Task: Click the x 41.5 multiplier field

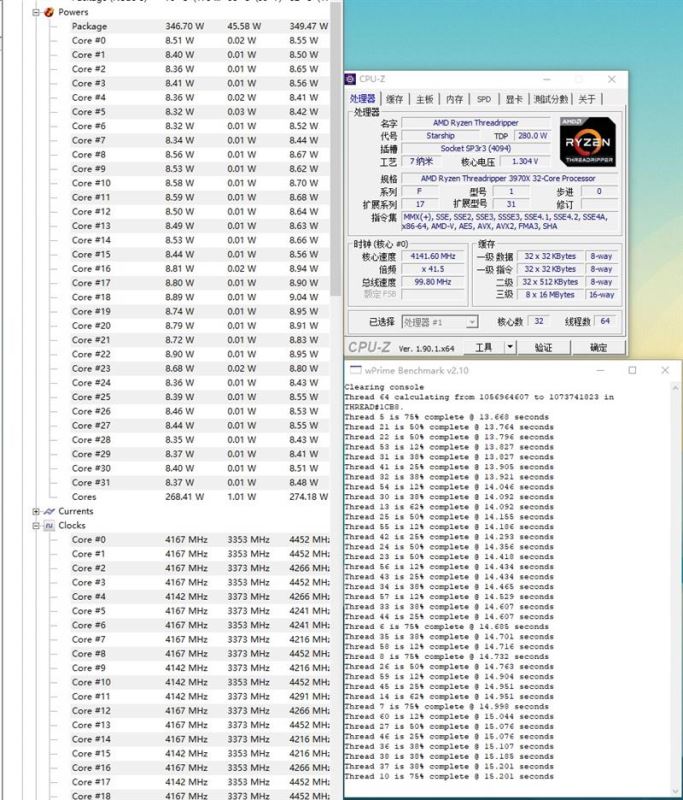Action: point(433,269)
